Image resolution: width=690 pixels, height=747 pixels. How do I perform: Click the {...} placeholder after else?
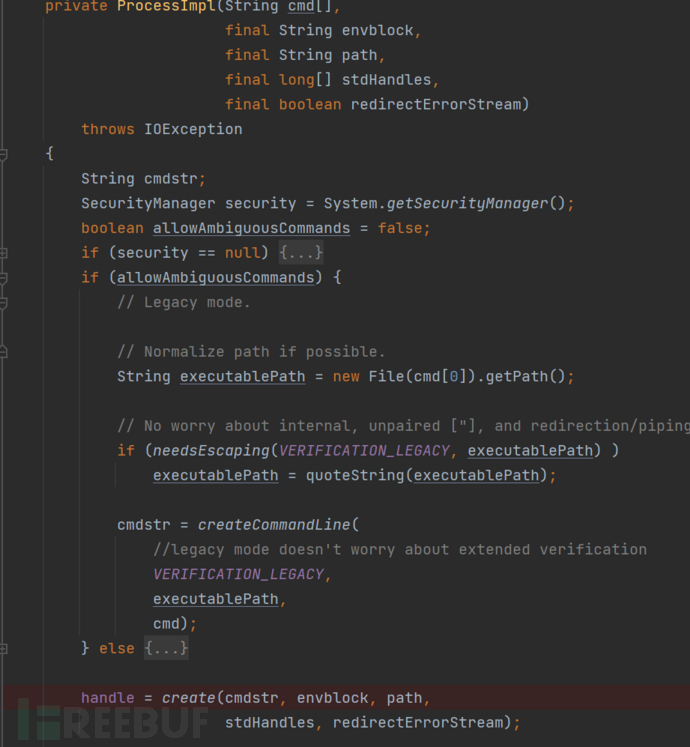pos(166,648)
